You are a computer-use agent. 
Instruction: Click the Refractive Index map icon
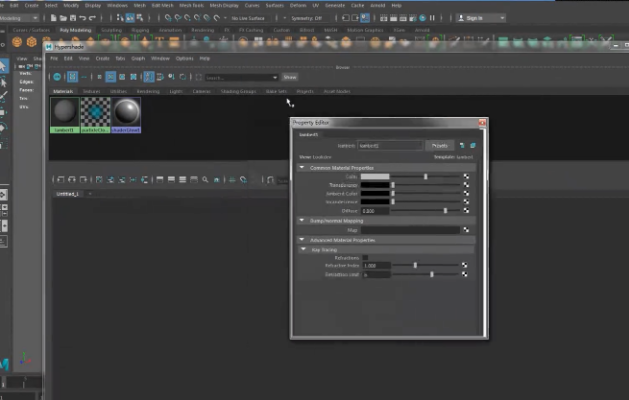pos(466,266)
